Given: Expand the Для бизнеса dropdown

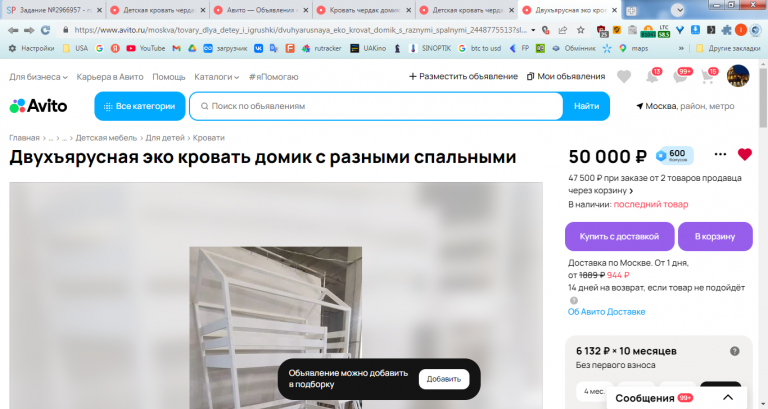Looking at the screenshot, I should (x=38, y=77).
